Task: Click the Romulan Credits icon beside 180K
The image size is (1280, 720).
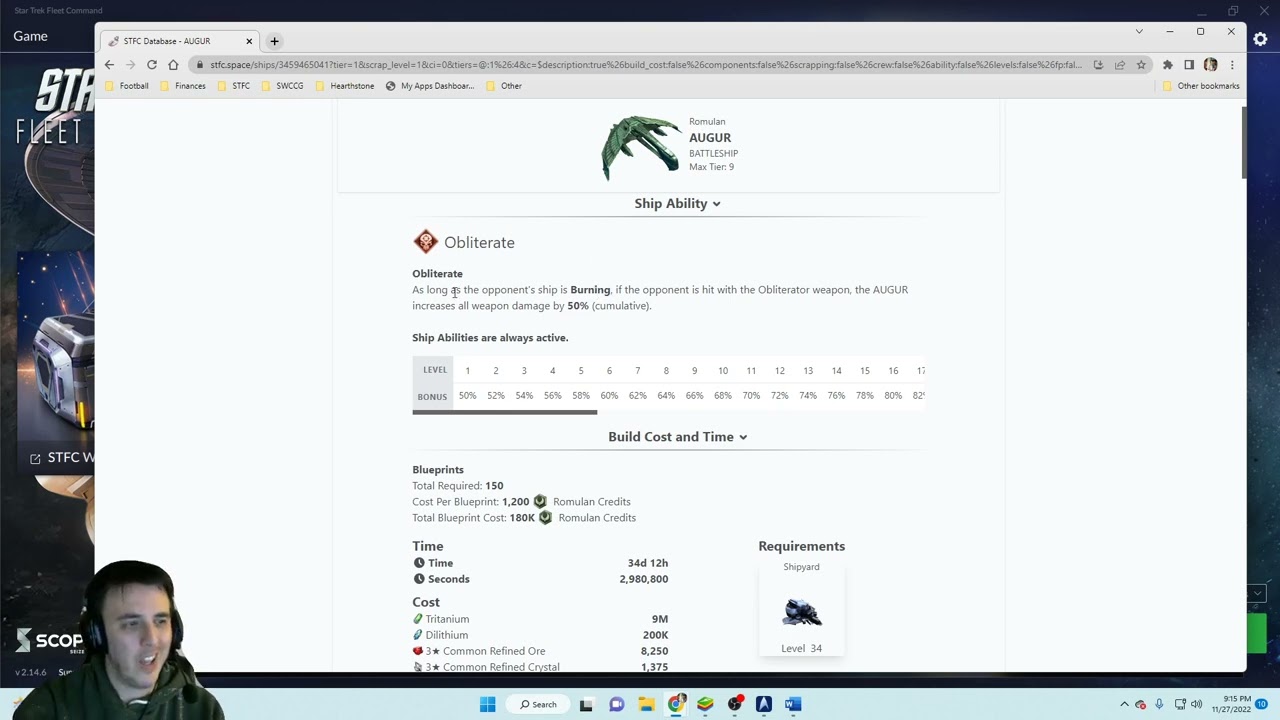Action: pos(545,518)
